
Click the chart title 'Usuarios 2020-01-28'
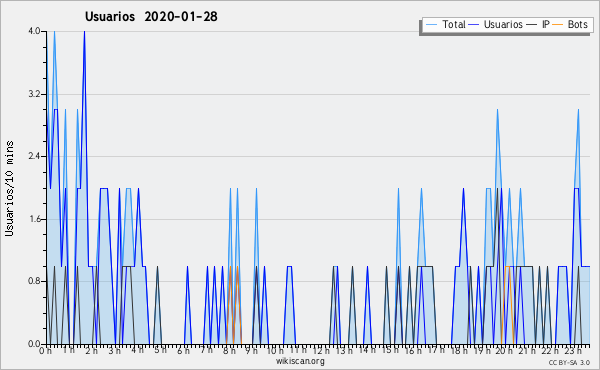pyautogui.click(x=151, y=16)
